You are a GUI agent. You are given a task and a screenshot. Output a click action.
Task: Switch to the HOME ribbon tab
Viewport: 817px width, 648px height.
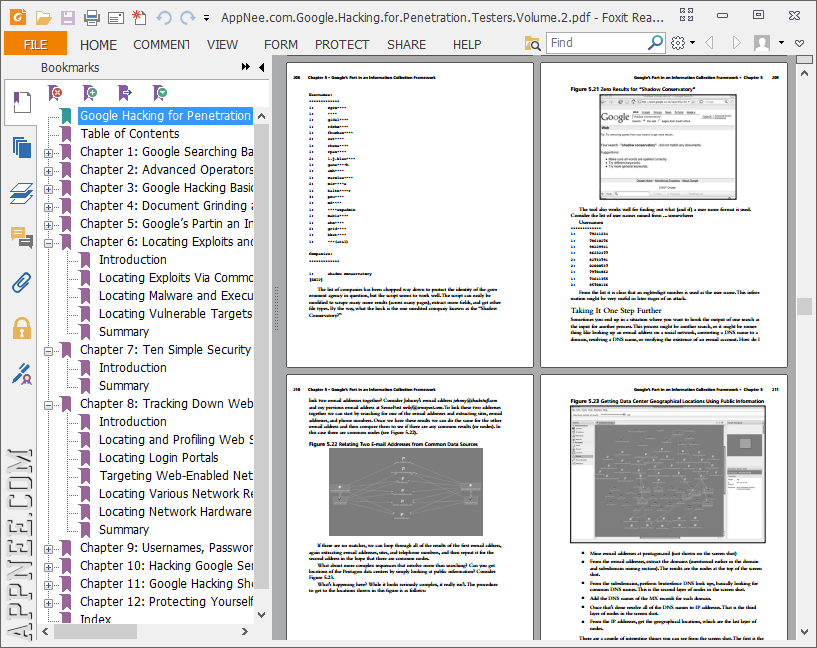click(x=98, y=45)
